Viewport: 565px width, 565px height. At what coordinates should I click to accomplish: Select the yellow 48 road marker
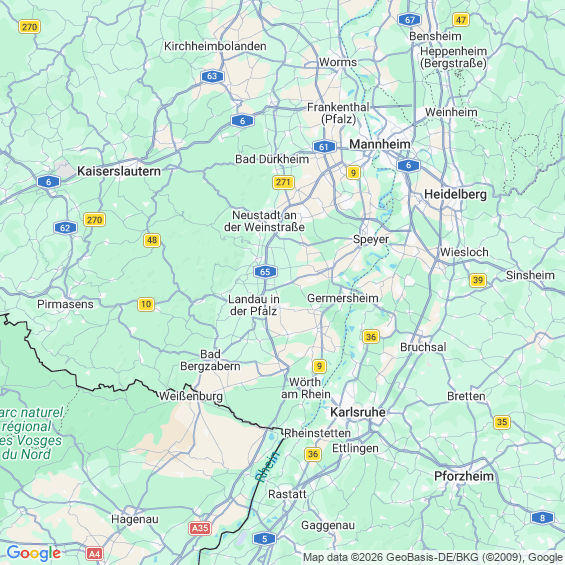152,240
